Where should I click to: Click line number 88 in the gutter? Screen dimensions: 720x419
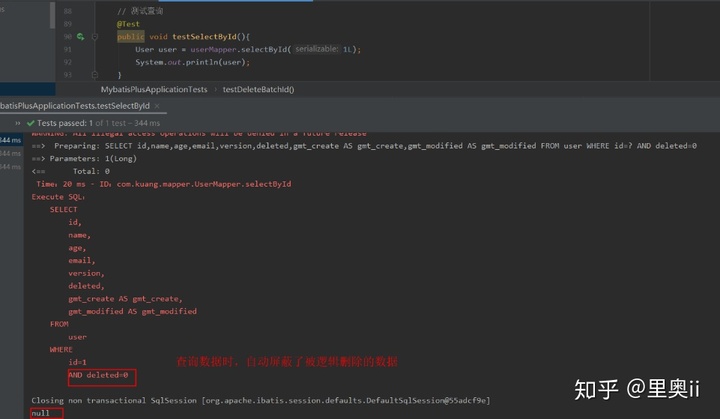click(x=68, y=11)
